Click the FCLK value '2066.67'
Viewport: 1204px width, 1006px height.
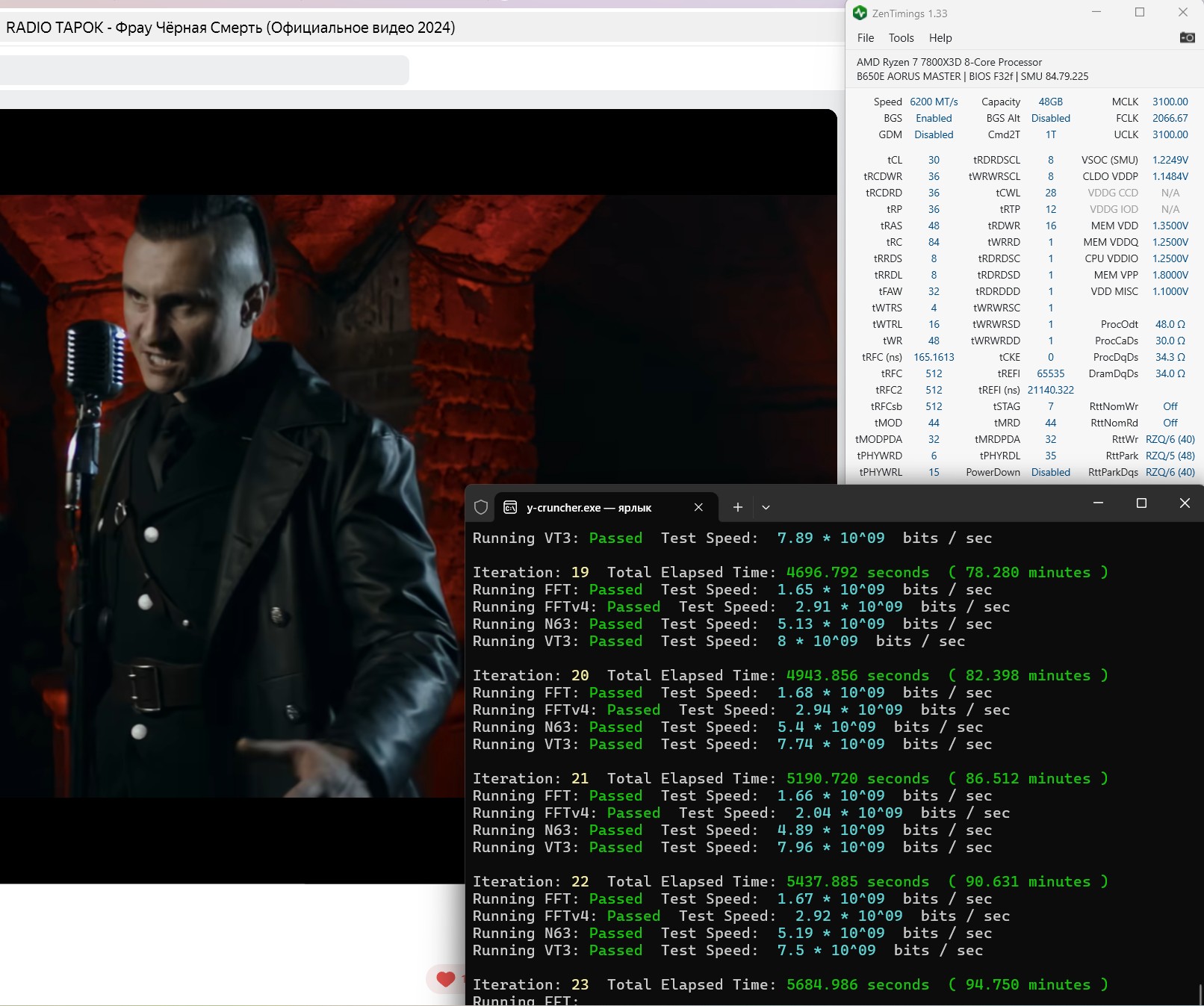(x=1170, y=118)
